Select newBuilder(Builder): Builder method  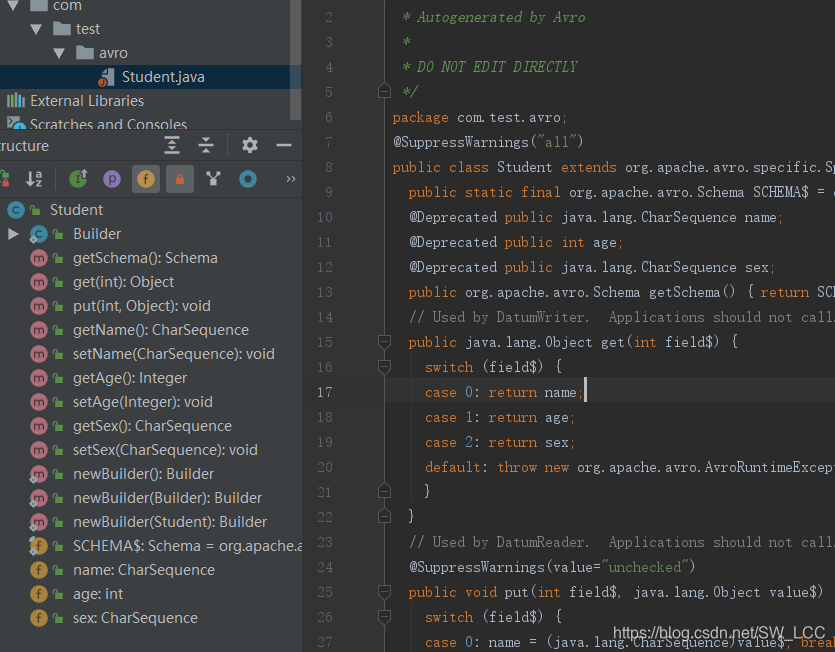coord(167,498)
